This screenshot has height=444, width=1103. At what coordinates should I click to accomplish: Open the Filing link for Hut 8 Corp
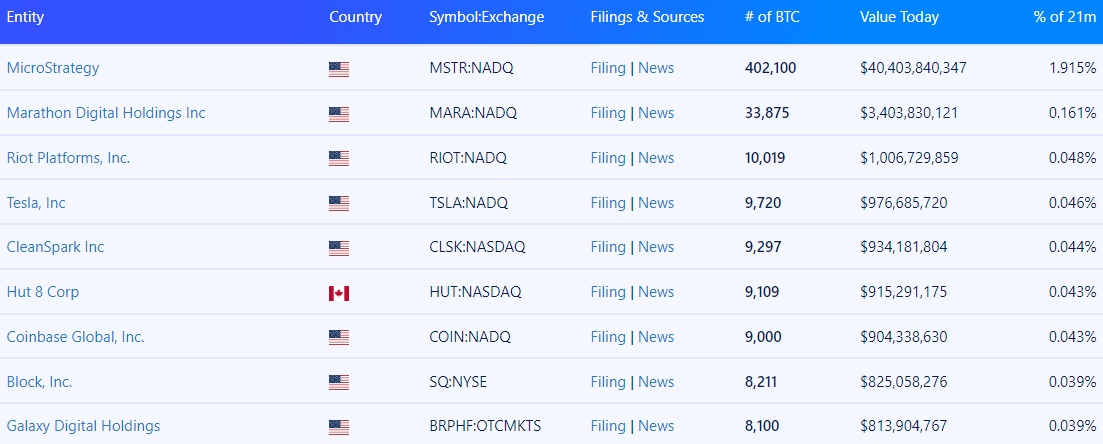[608, 292]
